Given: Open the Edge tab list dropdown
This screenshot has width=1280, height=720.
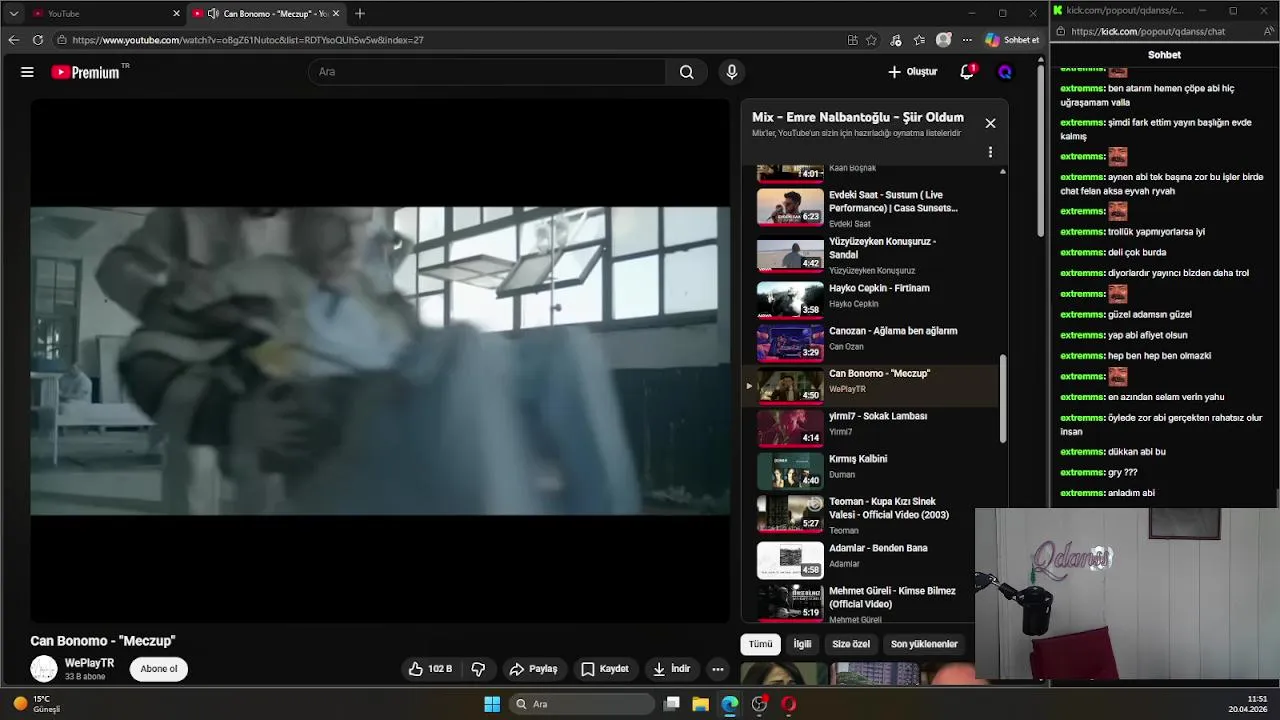Looking at the screenshot, I should pos(13,13).
